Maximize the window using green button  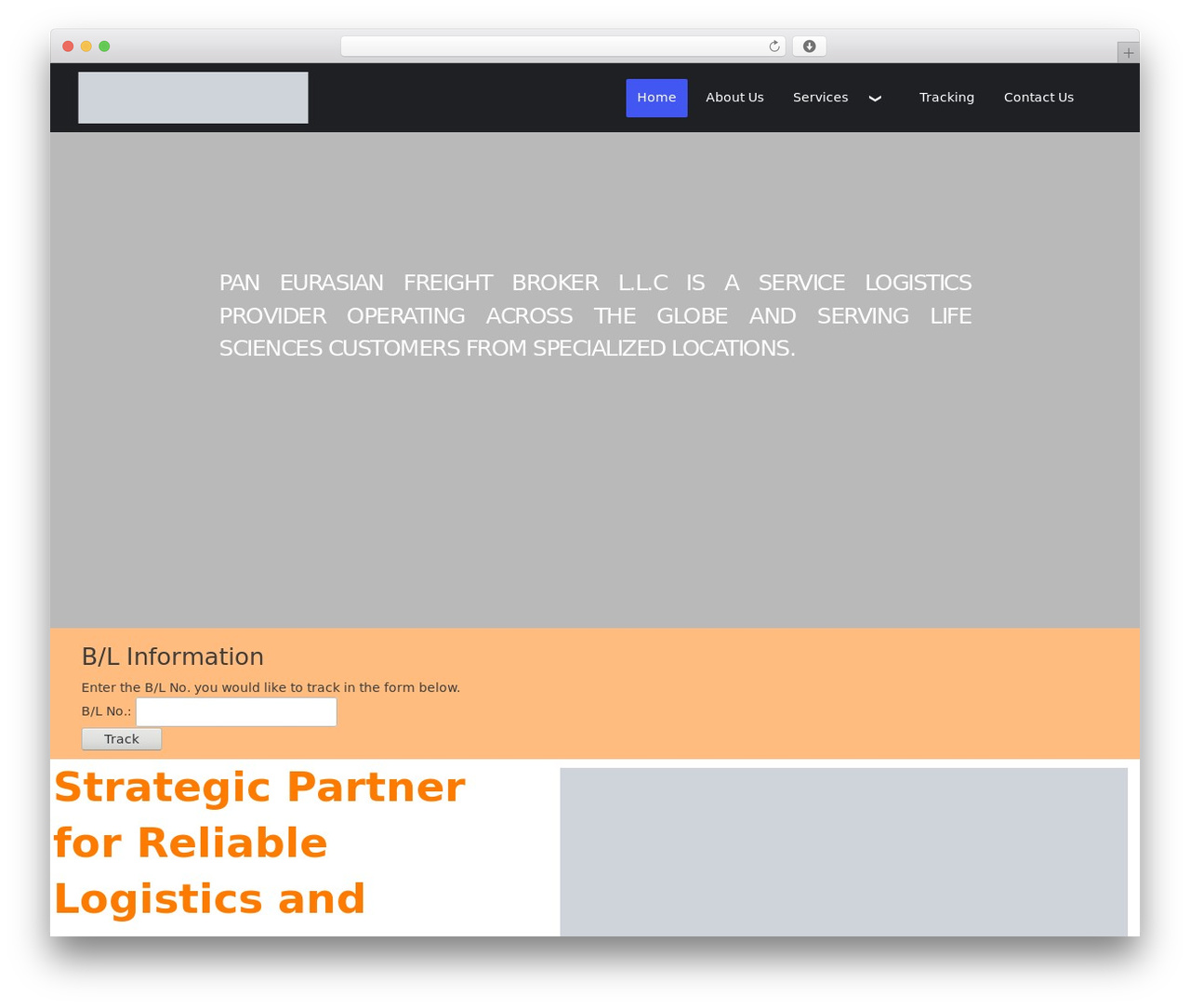point(104,46)
